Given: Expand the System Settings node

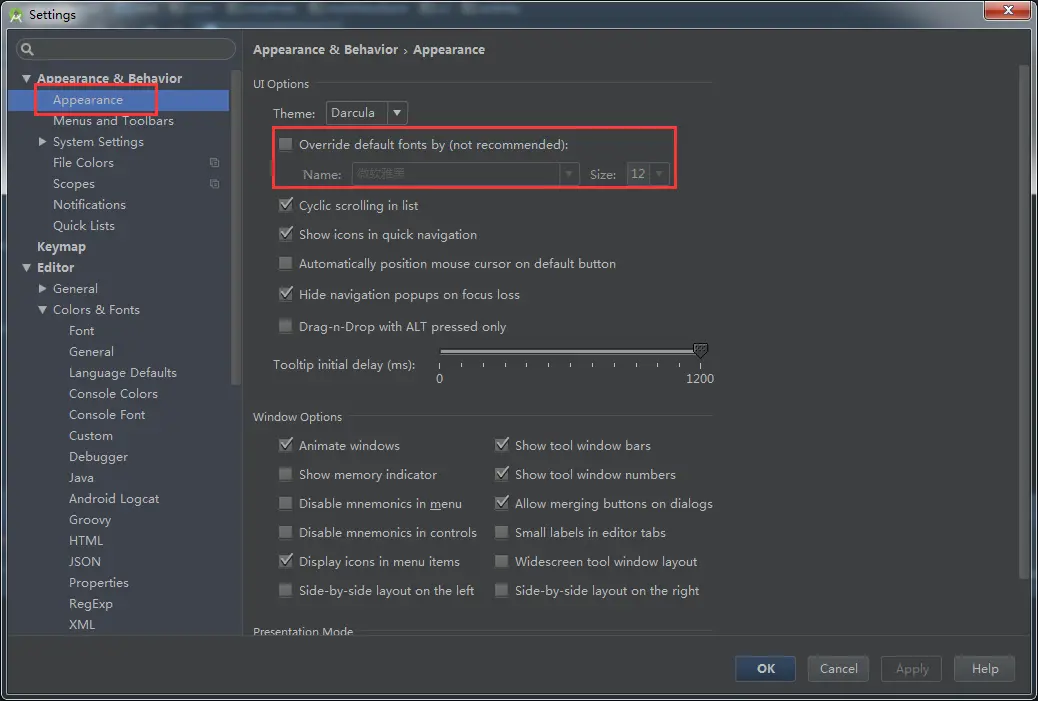Looking at the screenshot, I should point(42,142).
